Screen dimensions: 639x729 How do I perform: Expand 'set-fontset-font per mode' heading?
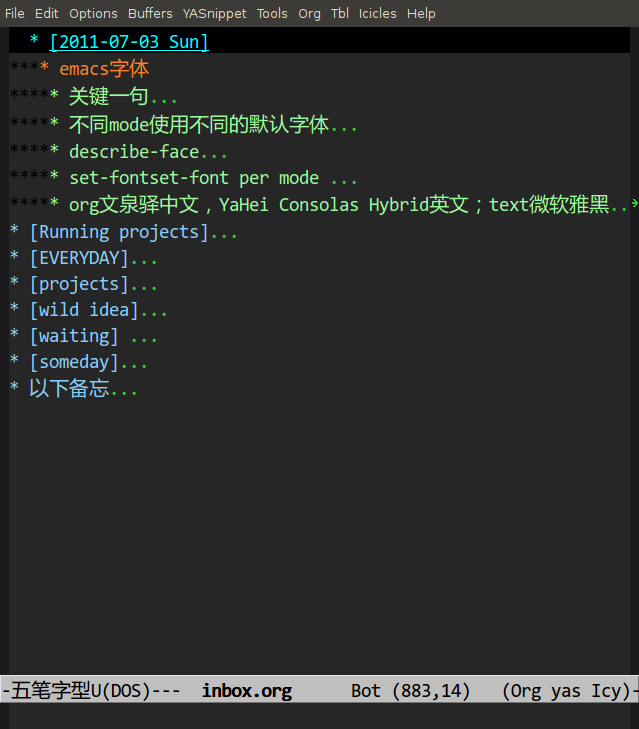(x=194, y=178)
